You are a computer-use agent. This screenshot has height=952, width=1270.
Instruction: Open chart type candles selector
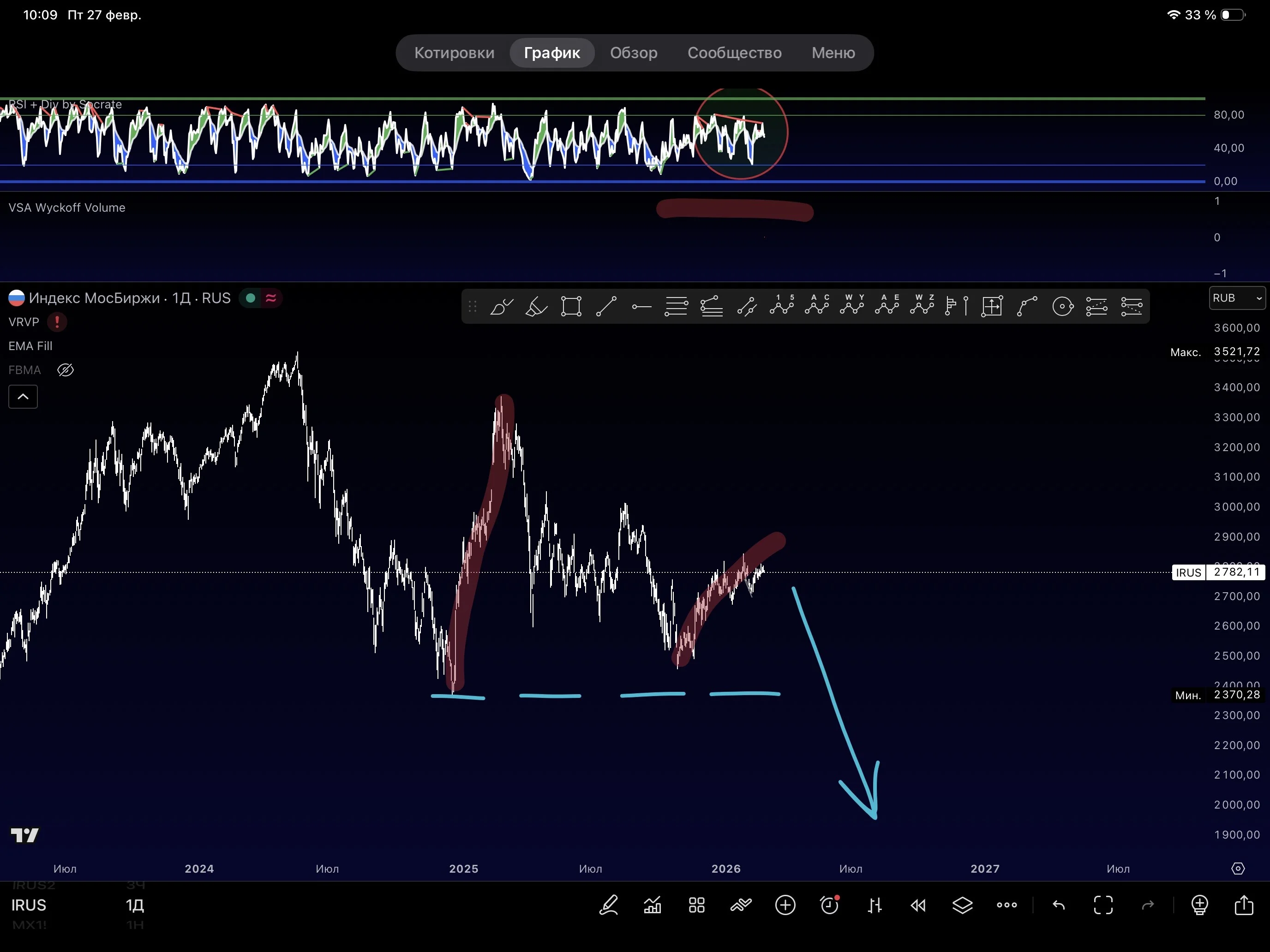[874, 905]
